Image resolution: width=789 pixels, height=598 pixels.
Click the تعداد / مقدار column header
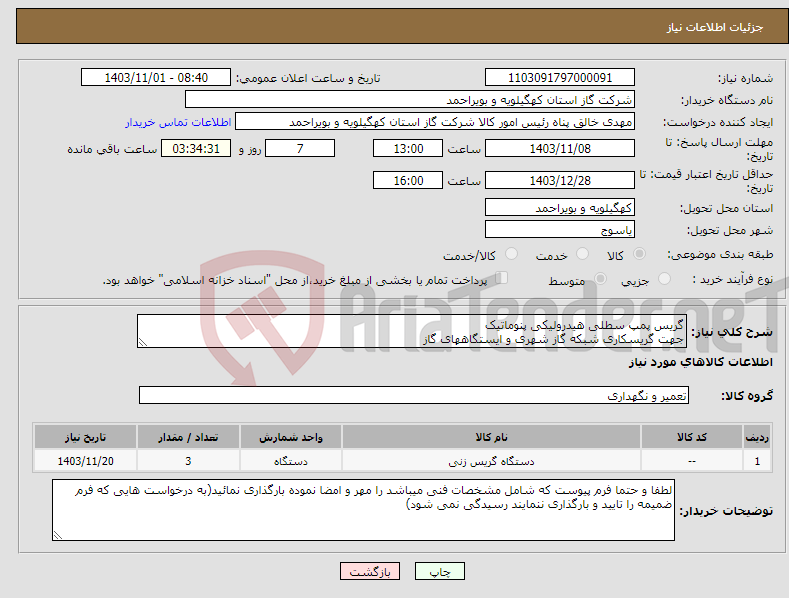(188, 437)
